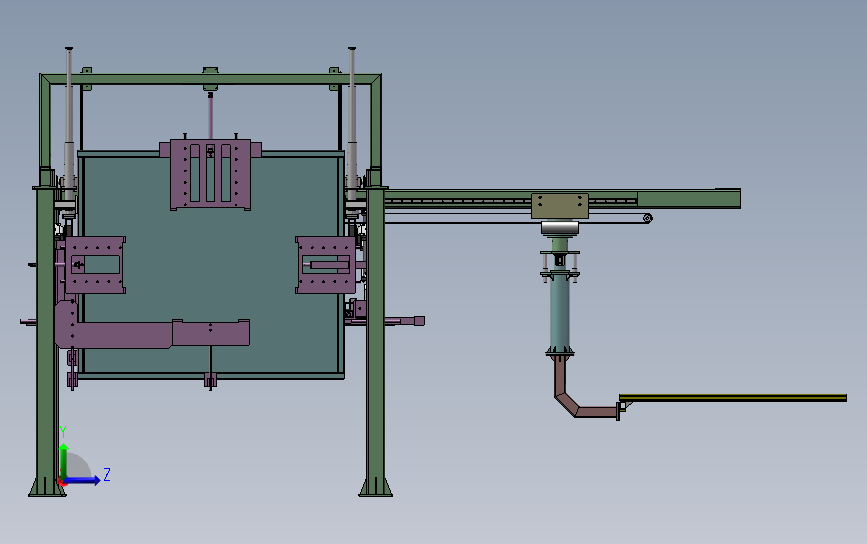Select the right purple clamp plate on the panel
The image size is (867, 544).
(x=326, y=265)
